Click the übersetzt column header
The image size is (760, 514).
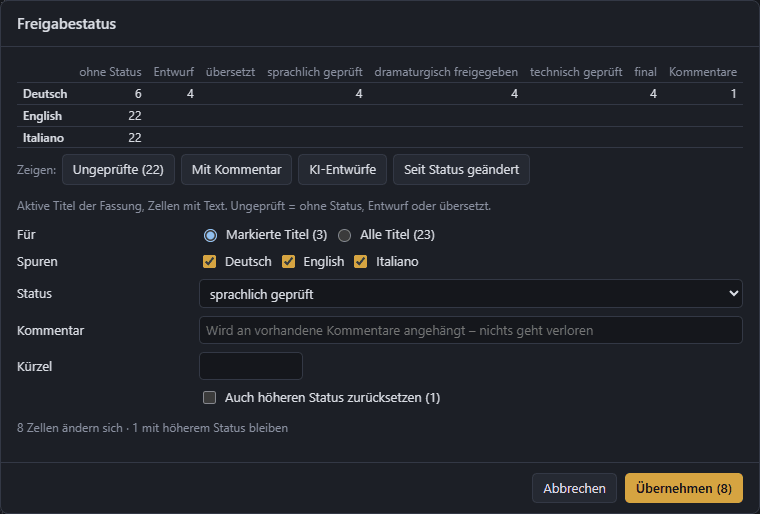pos(231,72)
